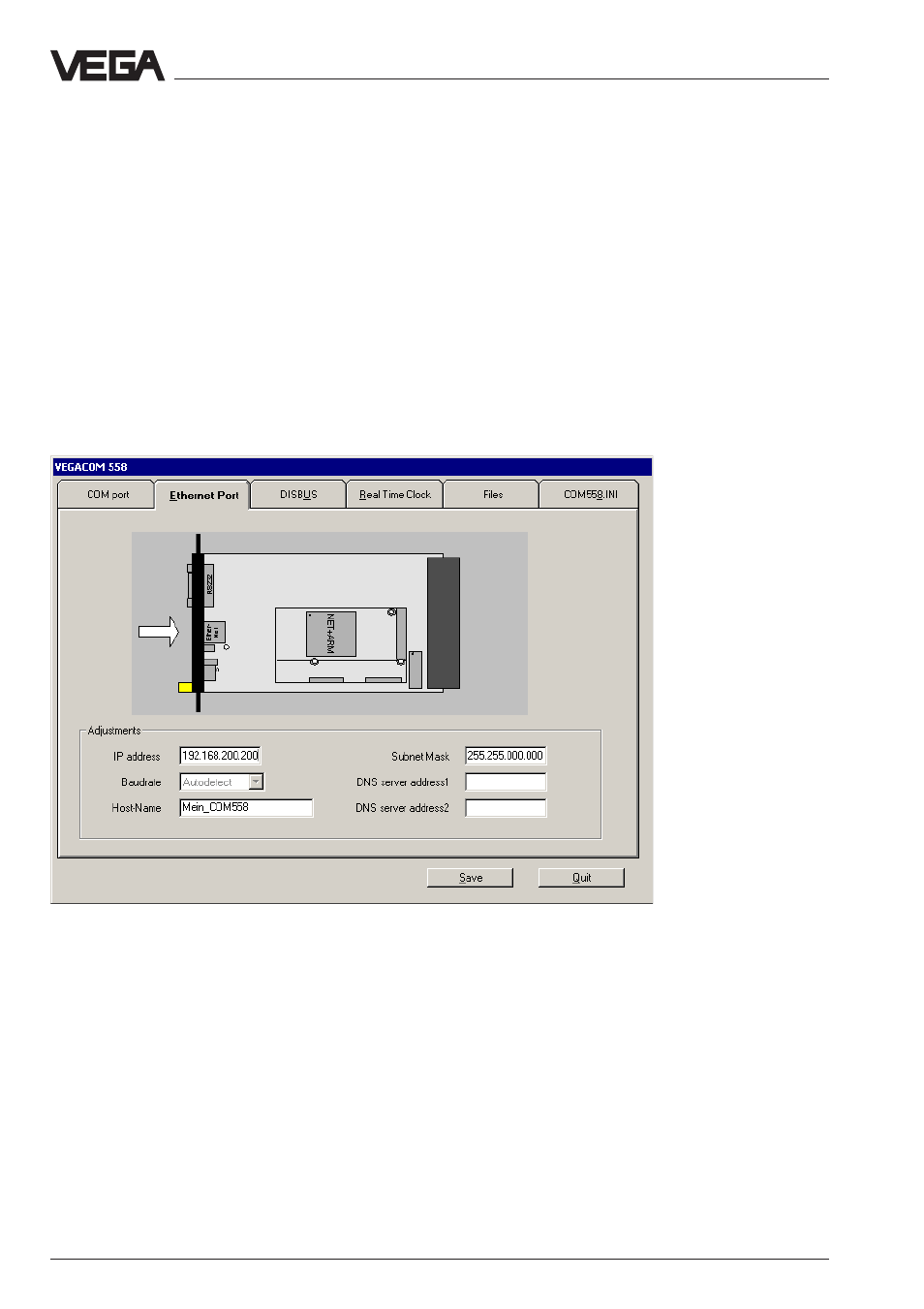924x1309 pixels.
Task: Open the Files tab
Action: [x=492, y=494]
